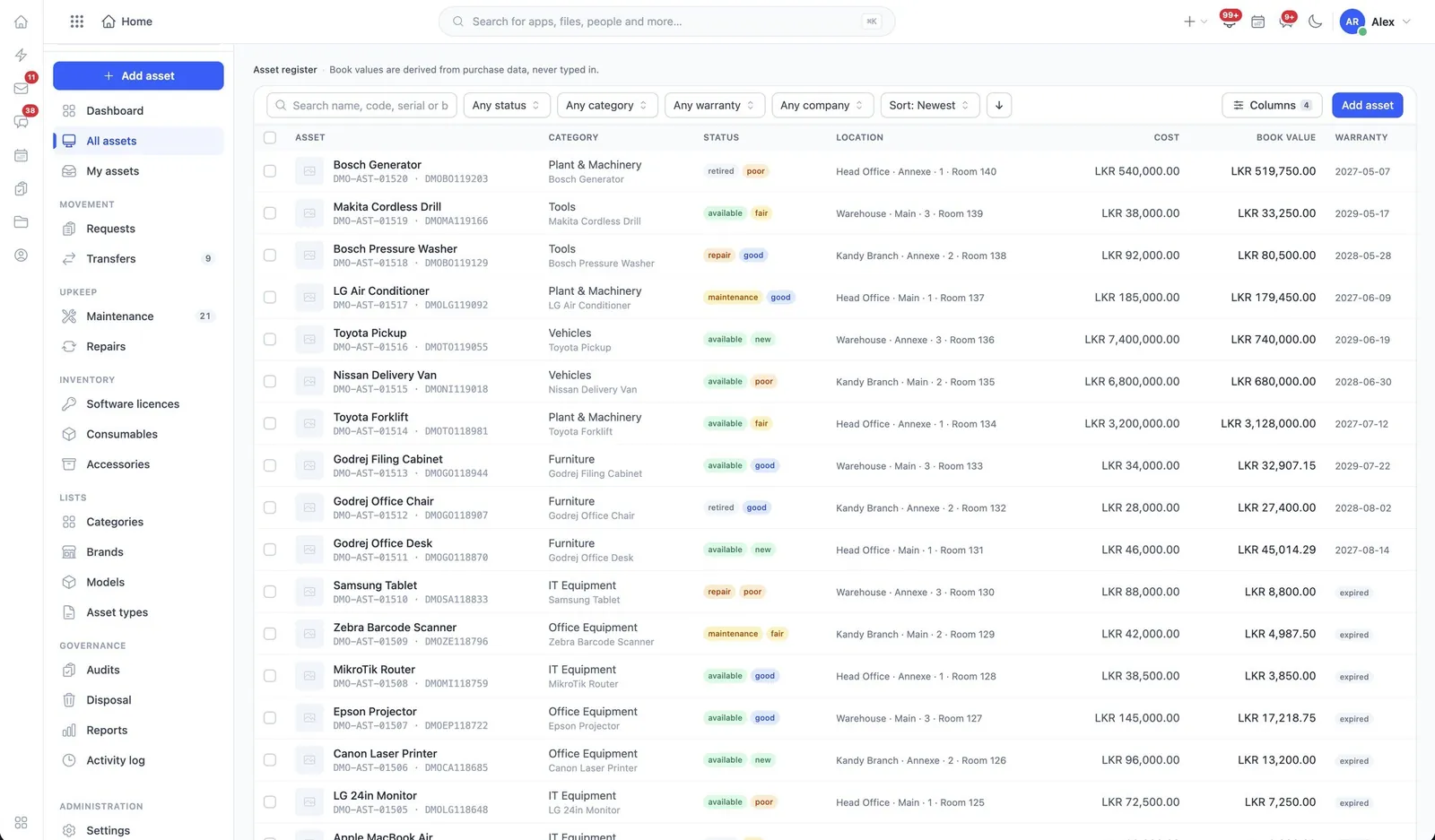The height and width of the screenshot is (840, 1435).
Task: Open the Sort: Newest dropdown
Action: click(930, 105)
